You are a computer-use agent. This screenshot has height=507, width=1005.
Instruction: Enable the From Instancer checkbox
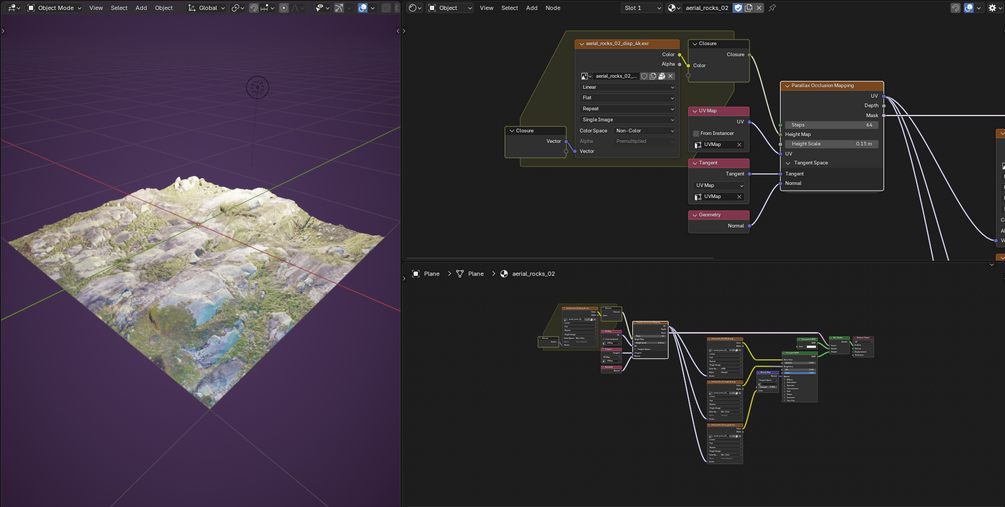tap(696, 133)
